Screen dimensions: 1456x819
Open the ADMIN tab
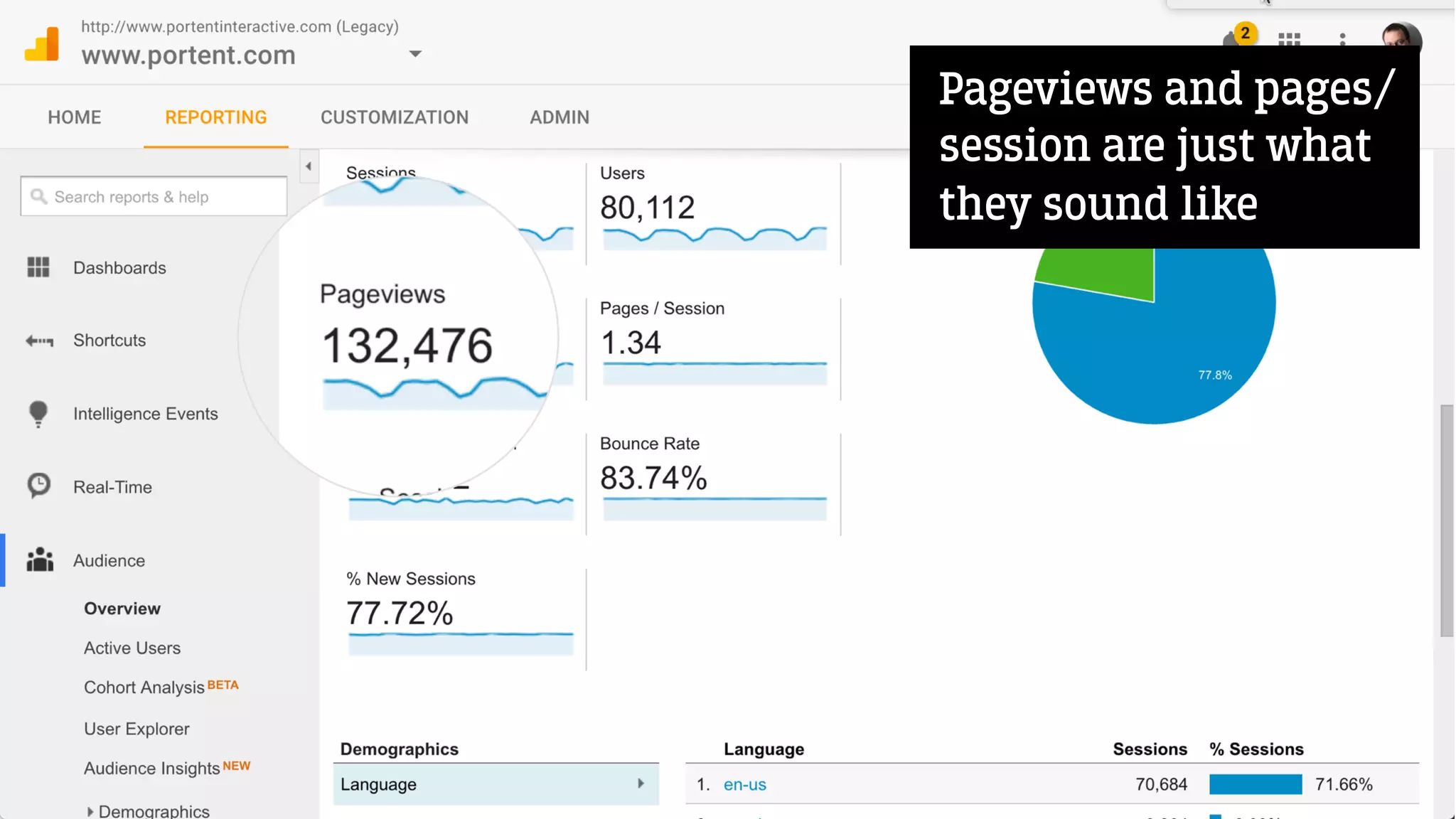pyautogui.click(x=560, y=117)
